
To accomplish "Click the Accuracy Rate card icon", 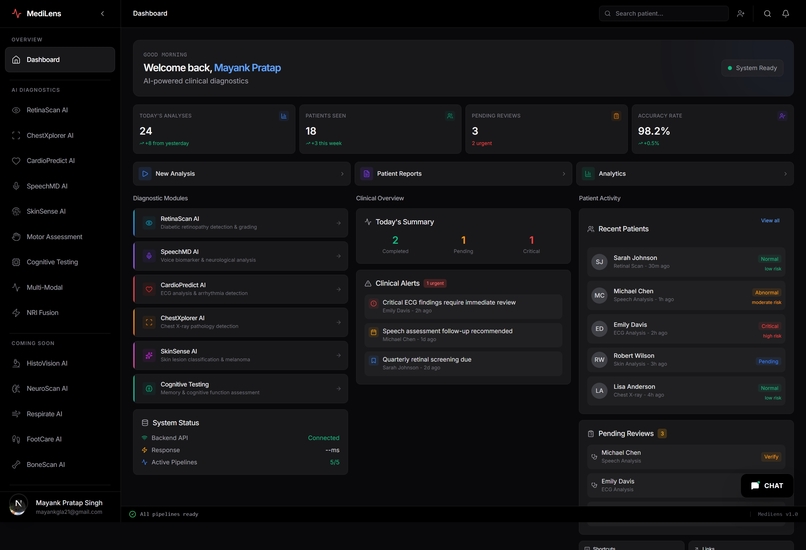I will (x=782, y=116).
